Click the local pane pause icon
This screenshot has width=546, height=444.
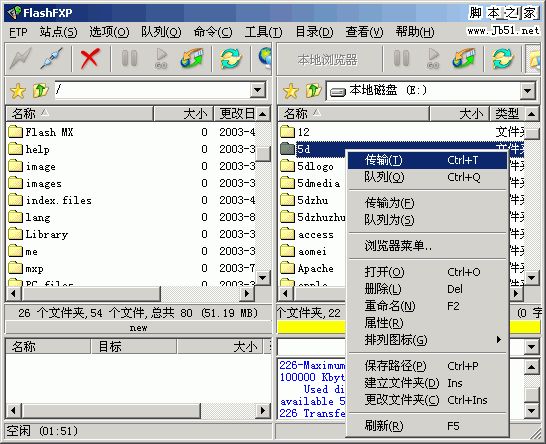pos(401,59)
